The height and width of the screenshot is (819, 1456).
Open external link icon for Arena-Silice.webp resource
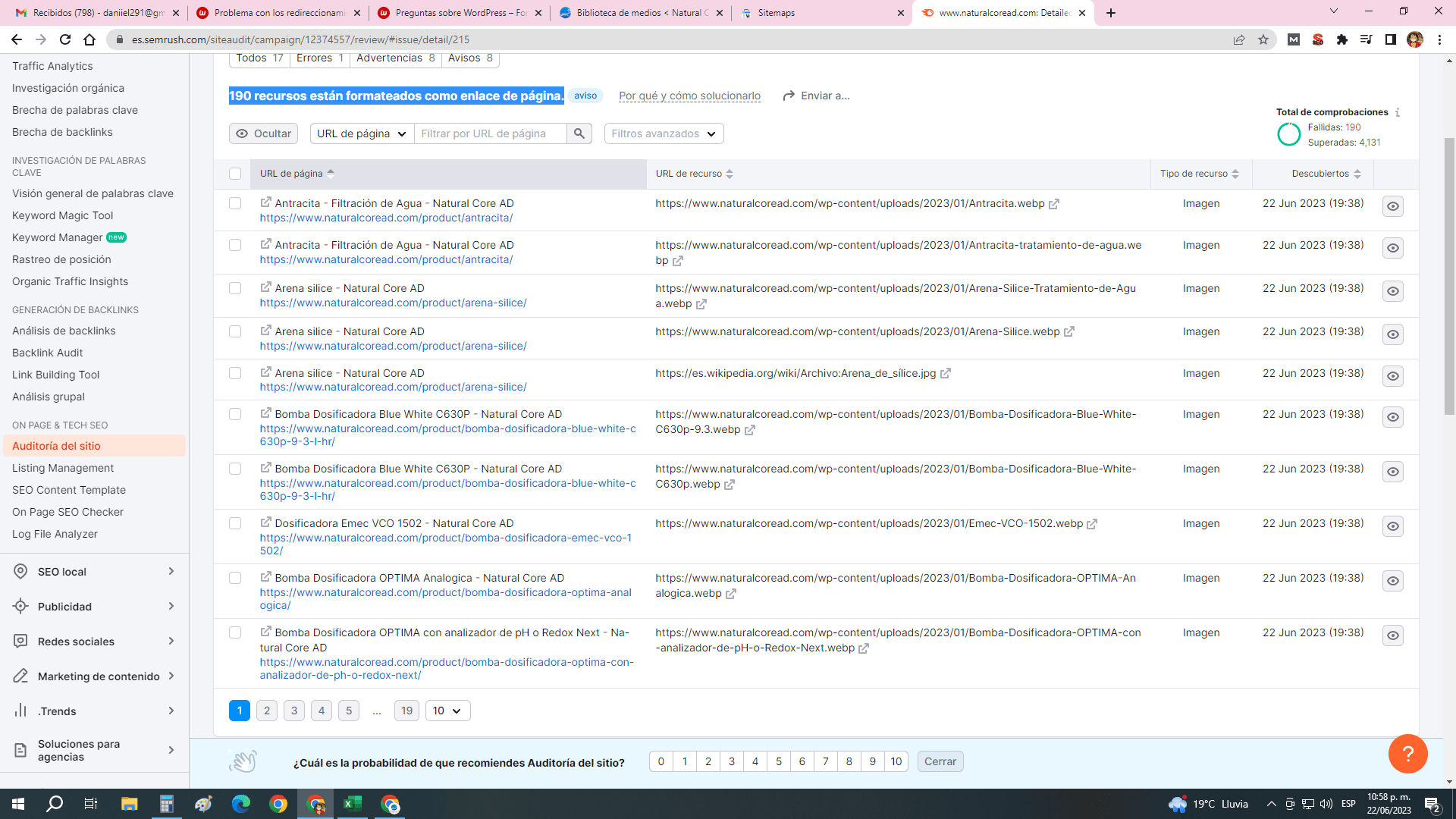1069,332
